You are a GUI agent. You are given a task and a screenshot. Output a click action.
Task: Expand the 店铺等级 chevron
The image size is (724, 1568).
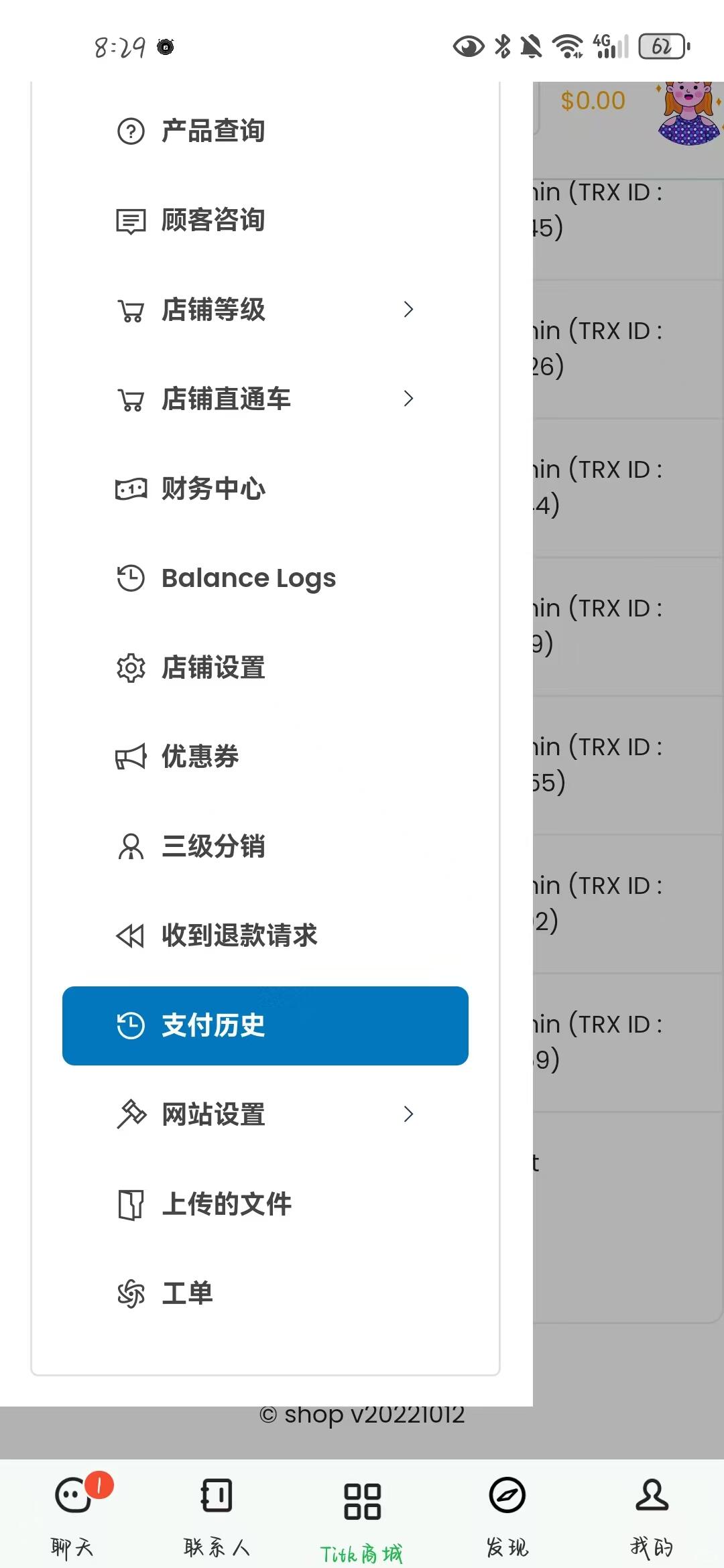pyautogui.click(x=408, y=310)
